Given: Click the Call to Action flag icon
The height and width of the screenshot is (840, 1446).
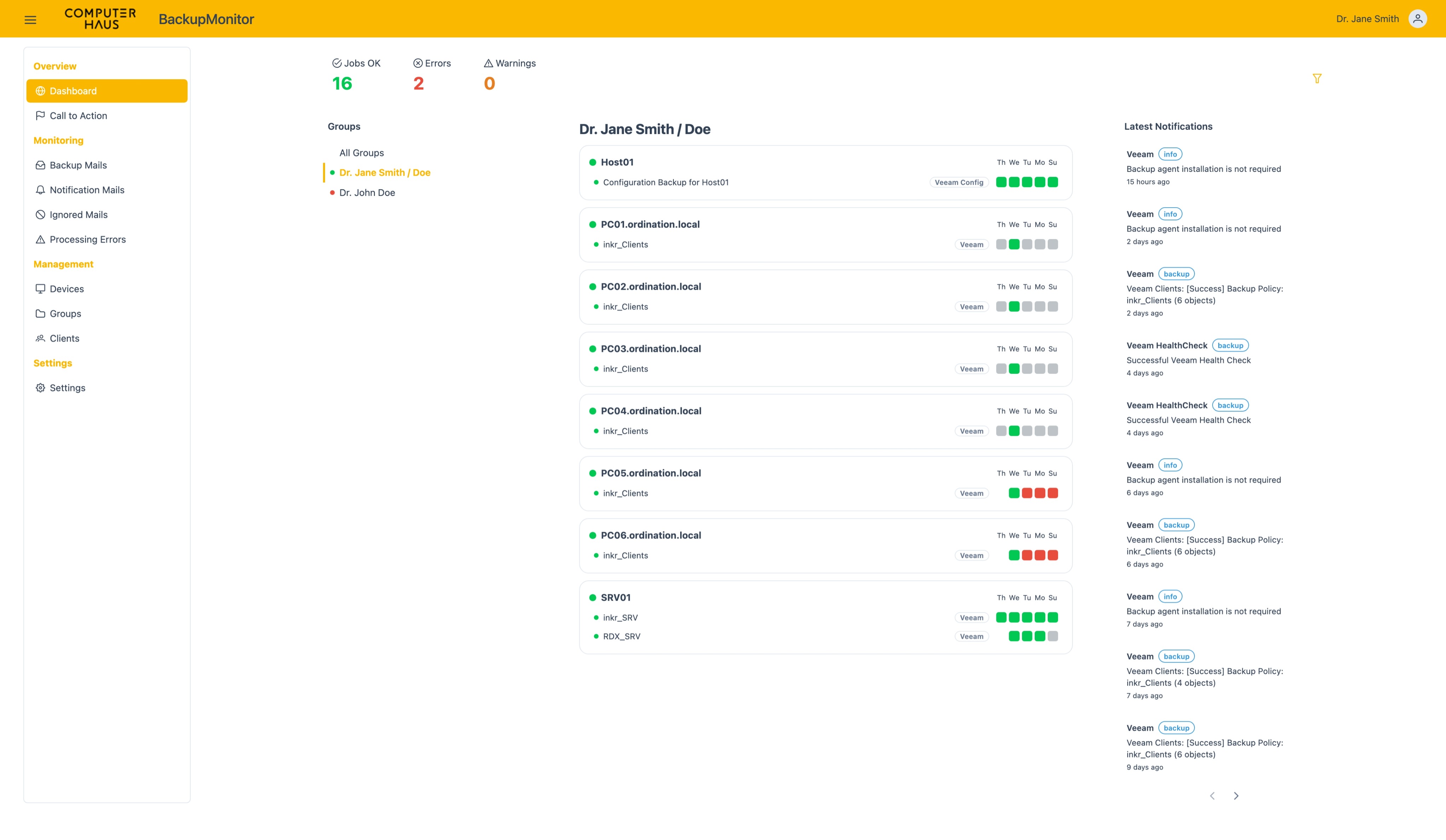Looking at the screenshot, I should 40,116.
